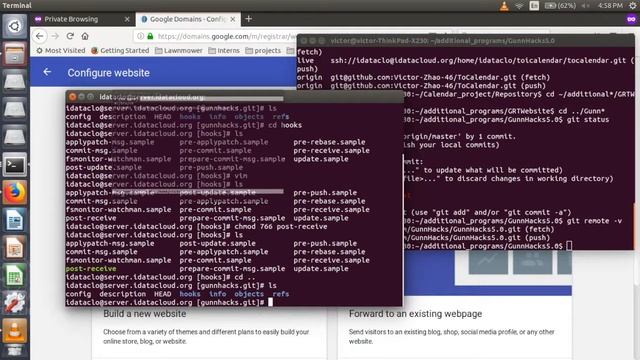
Task: Click git remote -v command in rear terminal
Action: pos(594,221)
